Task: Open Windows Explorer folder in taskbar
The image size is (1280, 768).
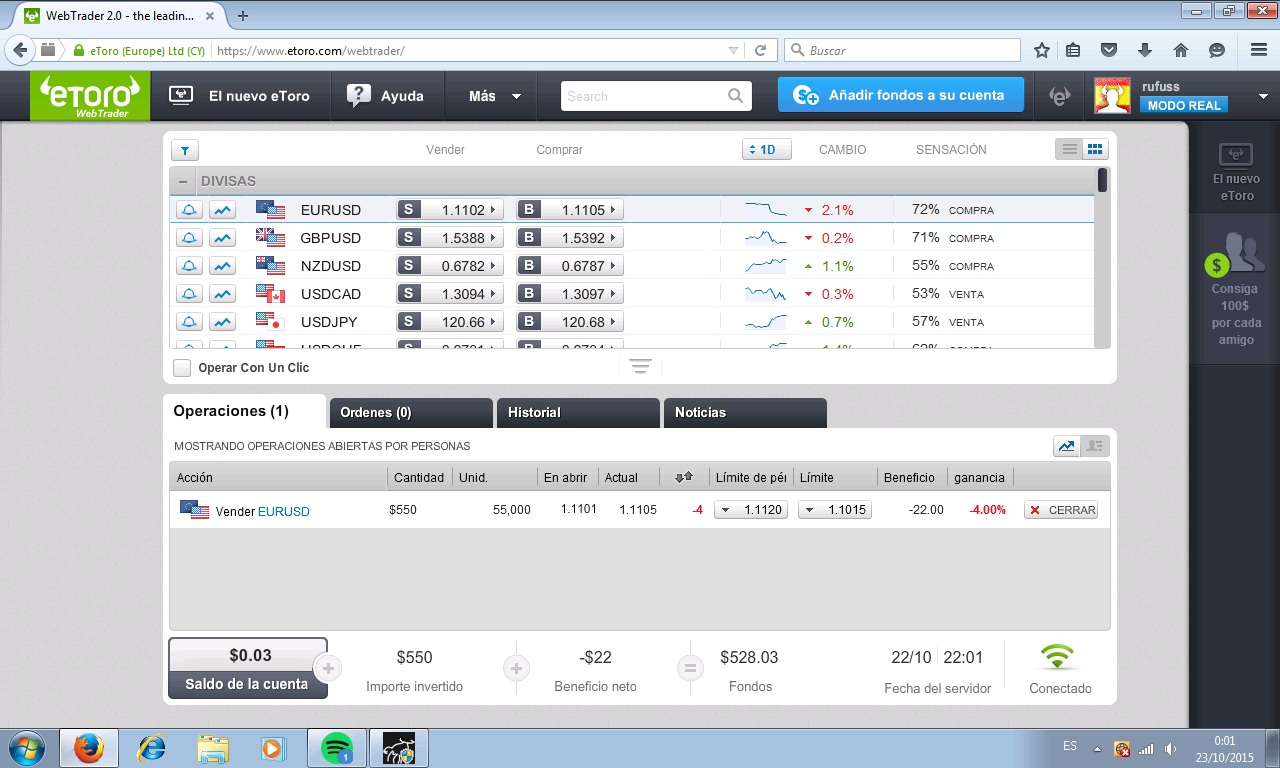Action: point(213,747)
